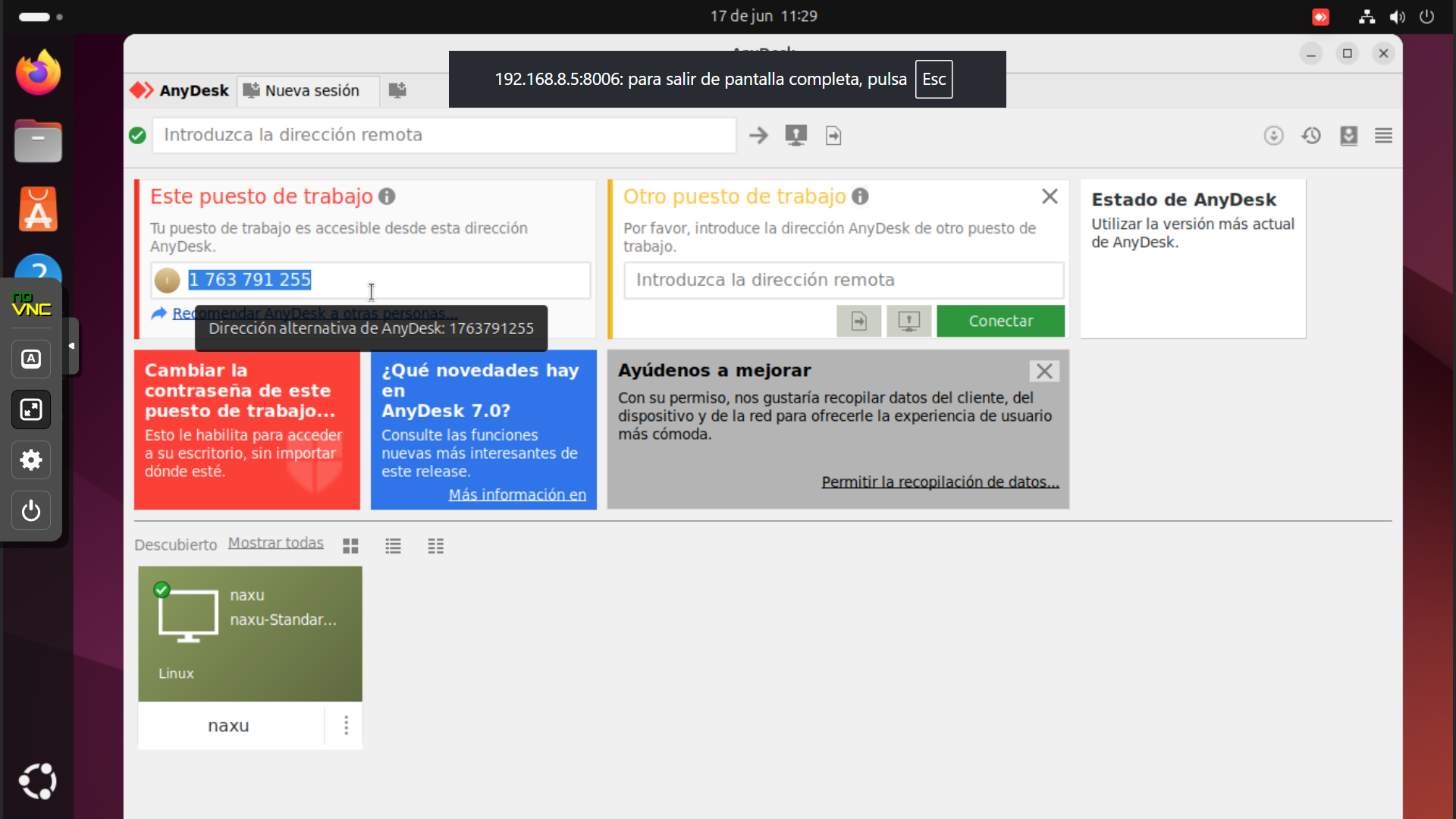Viewport: 1456px width, 819px height.
Task: Click the Mostrar todas link
Action: point(275,543)
